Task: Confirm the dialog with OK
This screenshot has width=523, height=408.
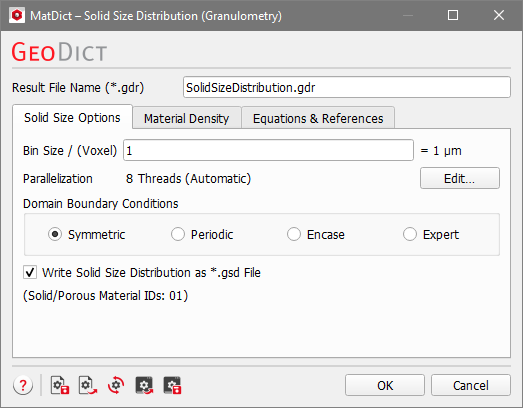Action: click(385, 385)
